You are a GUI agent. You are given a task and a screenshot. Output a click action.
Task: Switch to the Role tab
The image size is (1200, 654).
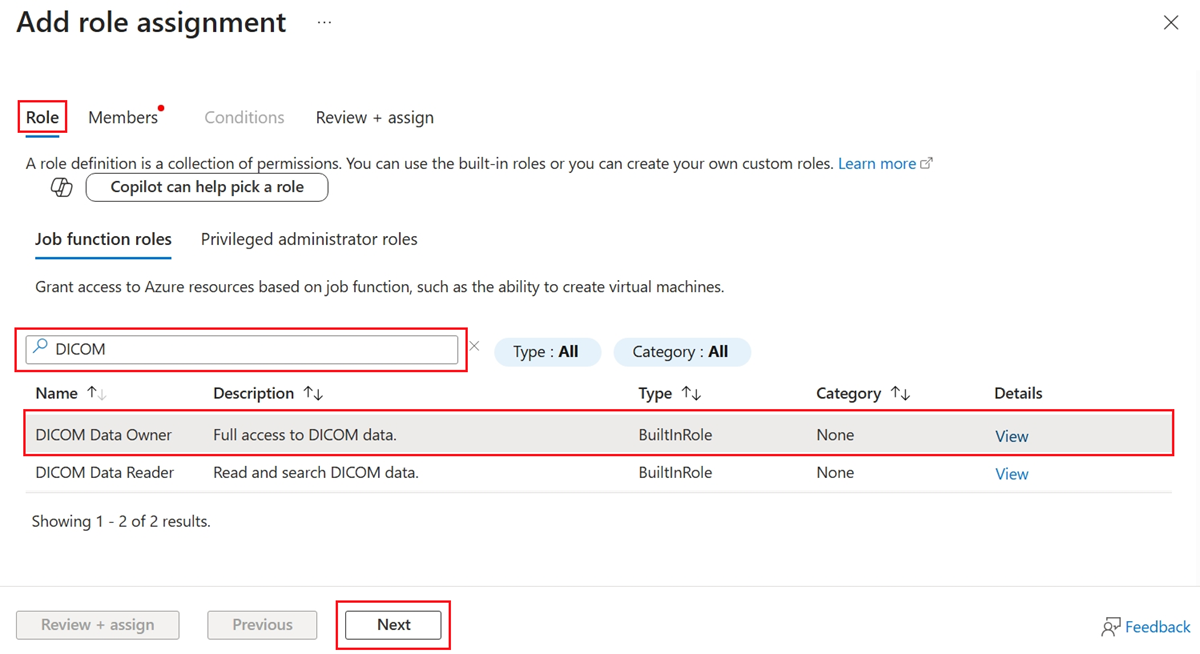pos(42,117)
